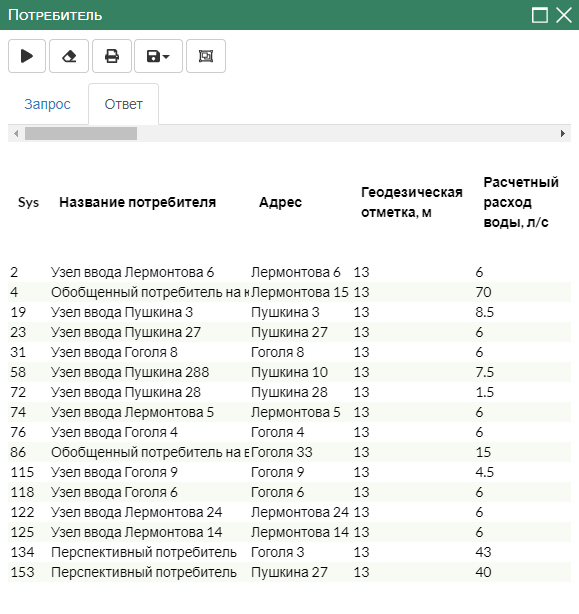Select row Узел ввода Гоголя 8
The image size is (579, 614).
289,352
